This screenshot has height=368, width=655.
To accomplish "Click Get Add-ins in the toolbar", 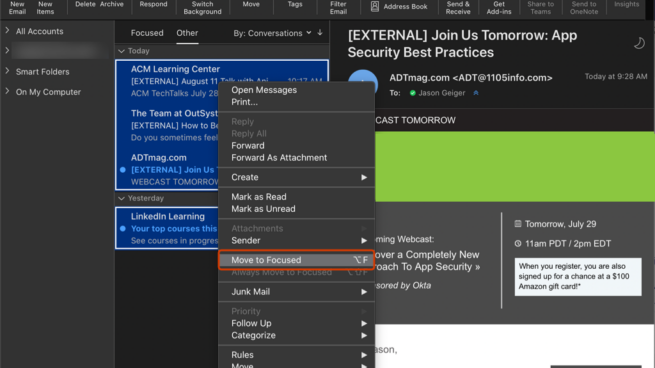I will [499, 8].
